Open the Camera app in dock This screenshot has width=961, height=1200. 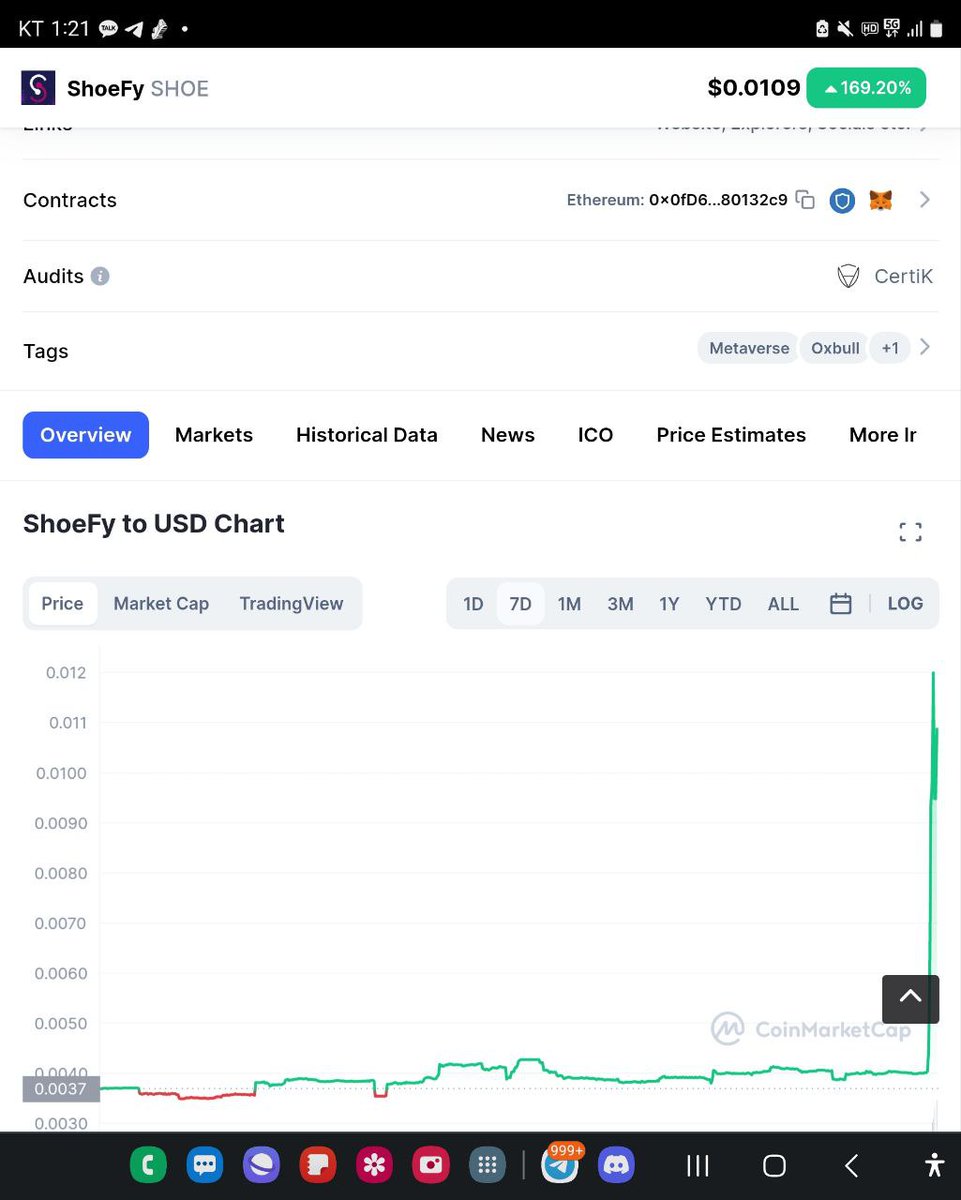pyautogui.click(x=431, y=1165)
